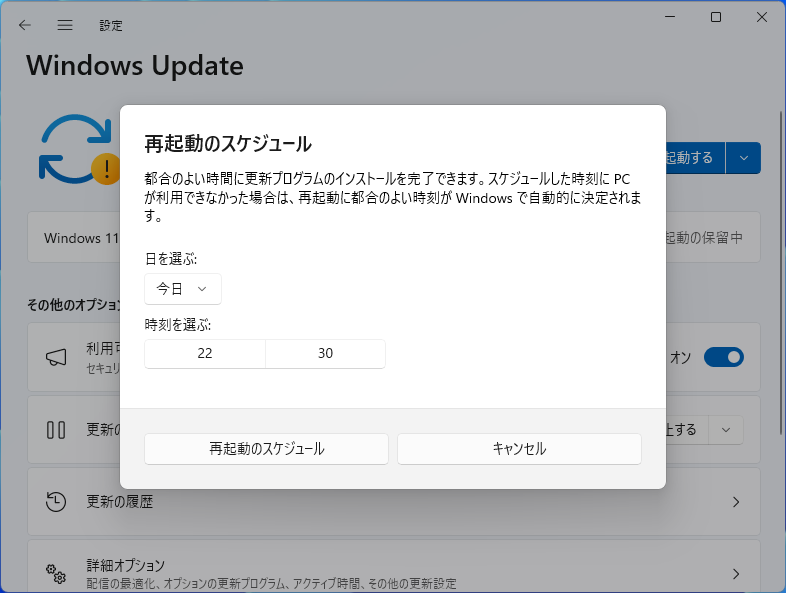
Task: Open 更新の履歴 row
Action: [394, 502]
